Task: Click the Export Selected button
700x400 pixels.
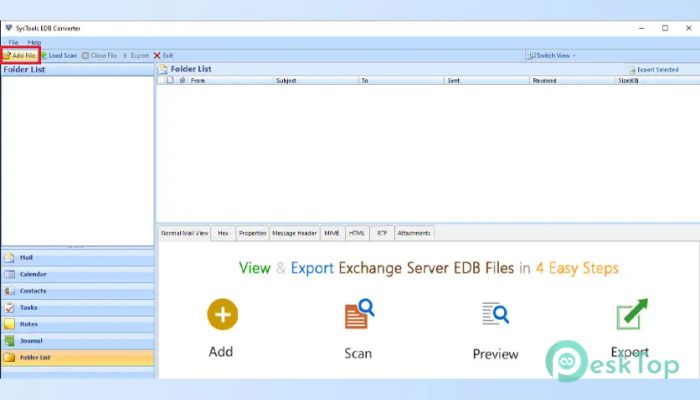Action: pyautogui.click(x=654, y=70)
